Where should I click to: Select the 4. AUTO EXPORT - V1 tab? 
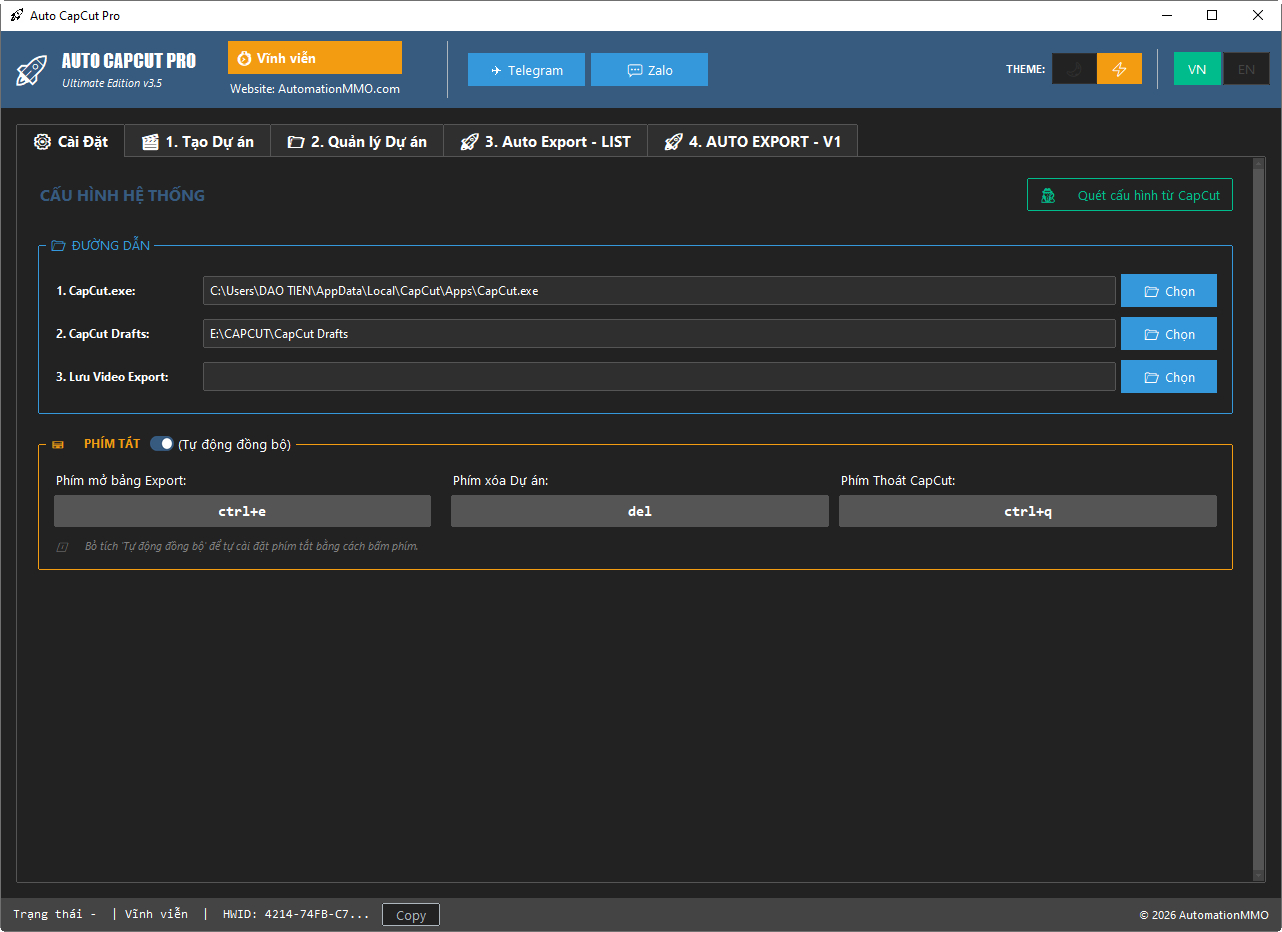pos(753,142)
